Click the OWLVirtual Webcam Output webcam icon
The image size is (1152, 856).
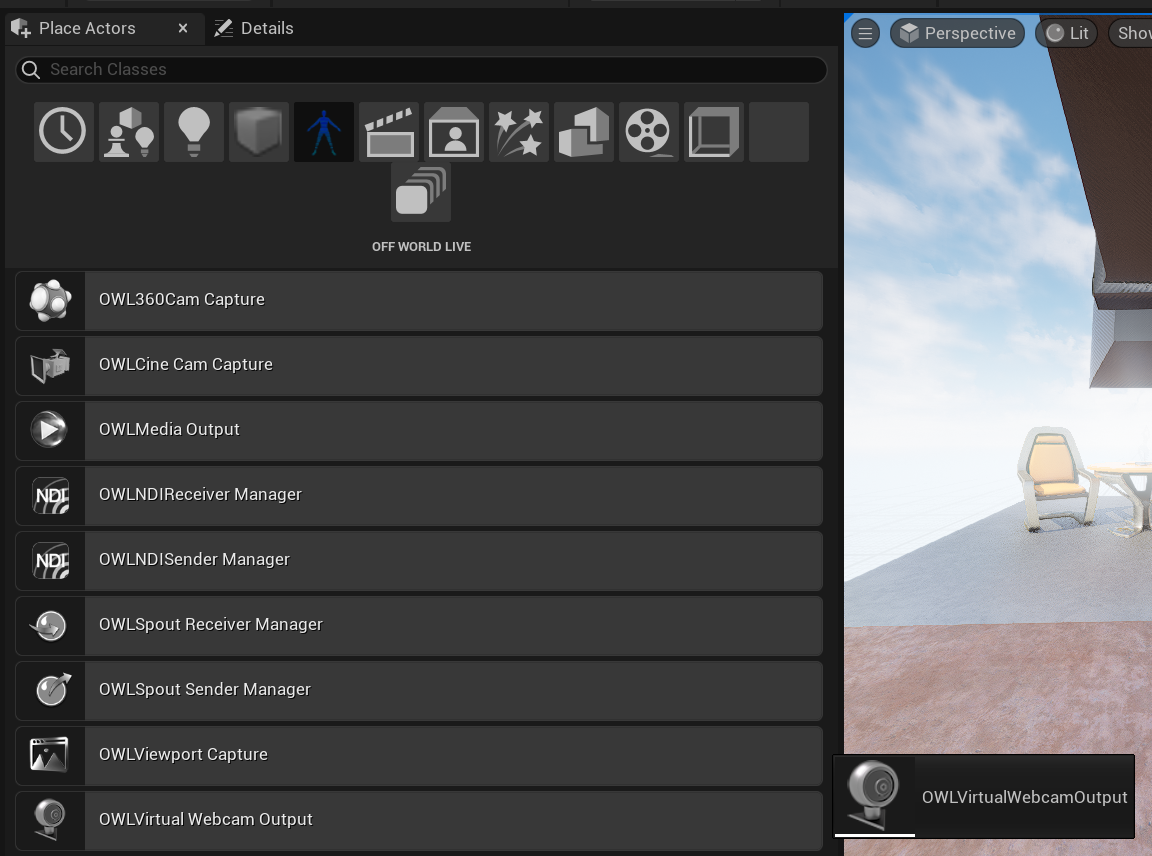coord(50,820)
